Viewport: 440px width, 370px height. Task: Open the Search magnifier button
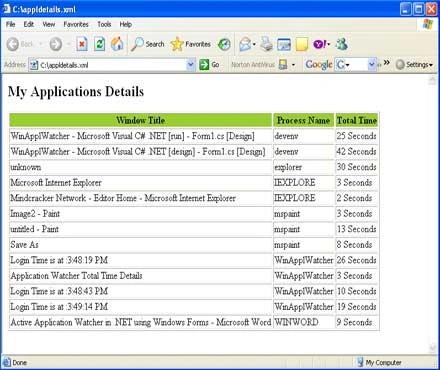coord(148,44)
